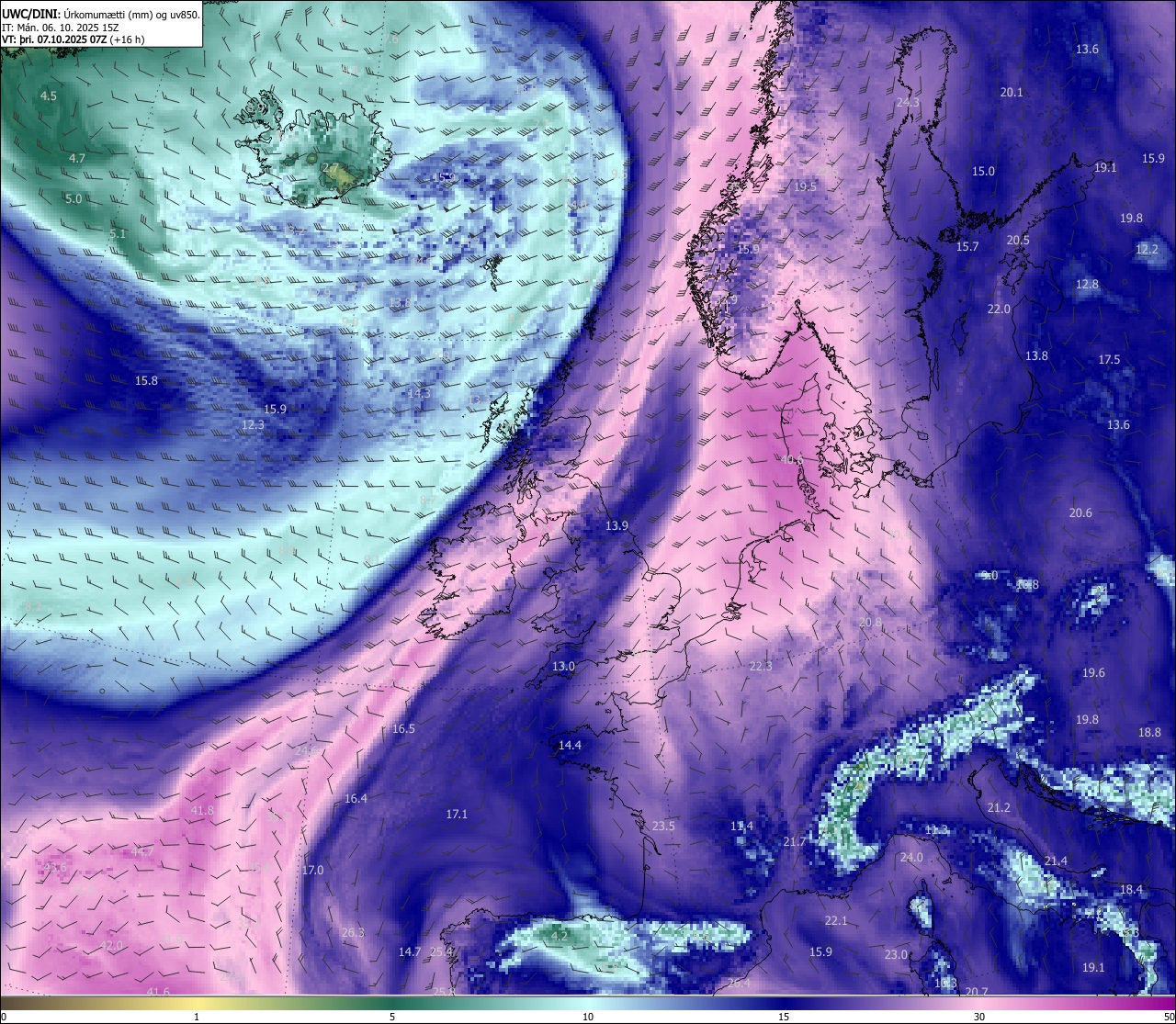Click the map value 19.5 over Norway

click(805, 186)
